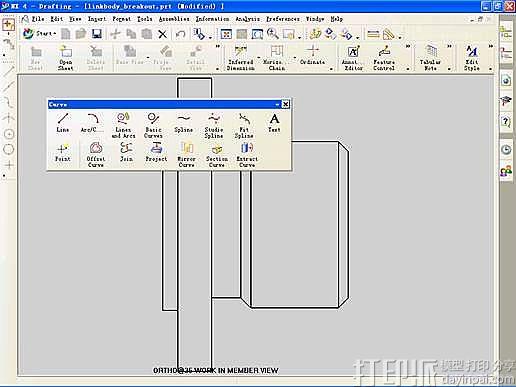
Task: Click the Offset Curve icon
Action: [96, 154]
